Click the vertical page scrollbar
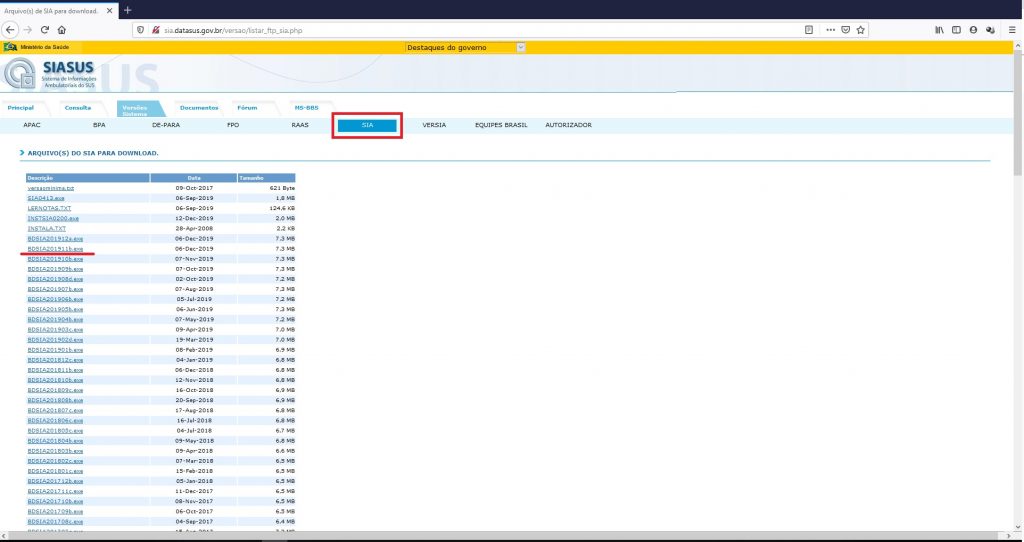This screenshot has height=542, width=1024. pos(1017,300)
